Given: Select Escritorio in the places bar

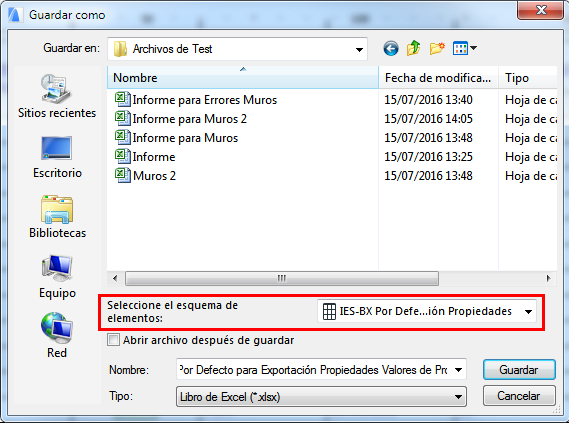Looking at the screenshot, I should 57,157.
